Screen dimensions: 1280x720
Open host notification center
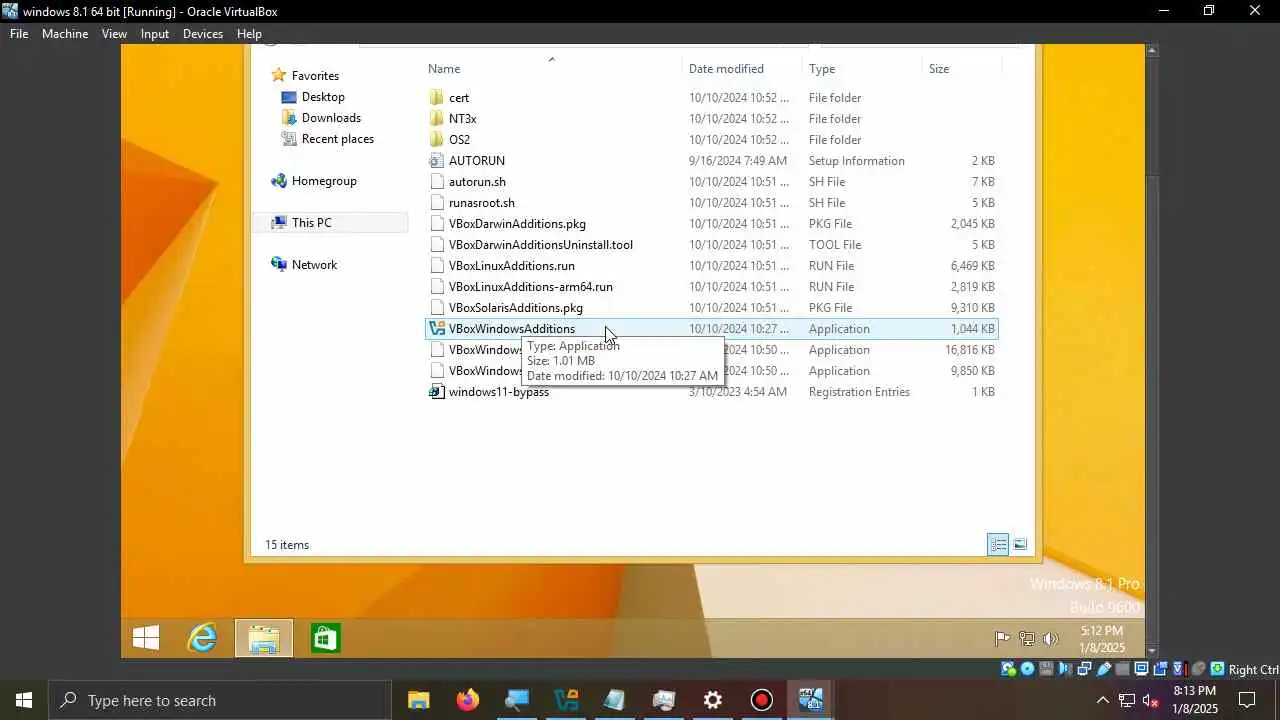(1247, 700)
